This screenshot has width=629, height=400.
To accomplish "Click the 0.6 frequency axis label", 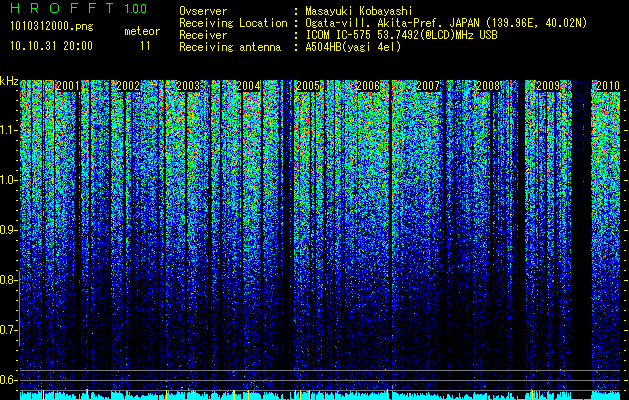I will coord(9,380).
